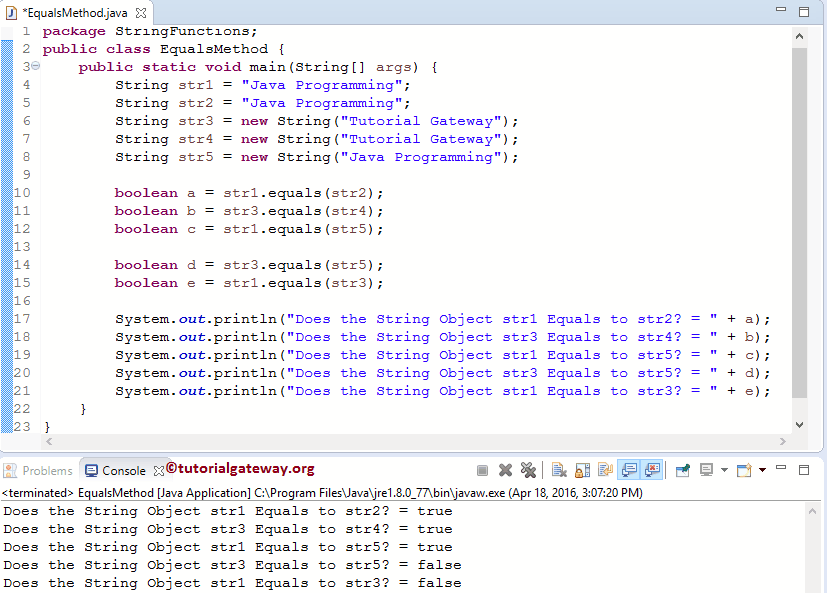Click line number 17 in the gutter
827x593 pixels.
click(22, 319)
